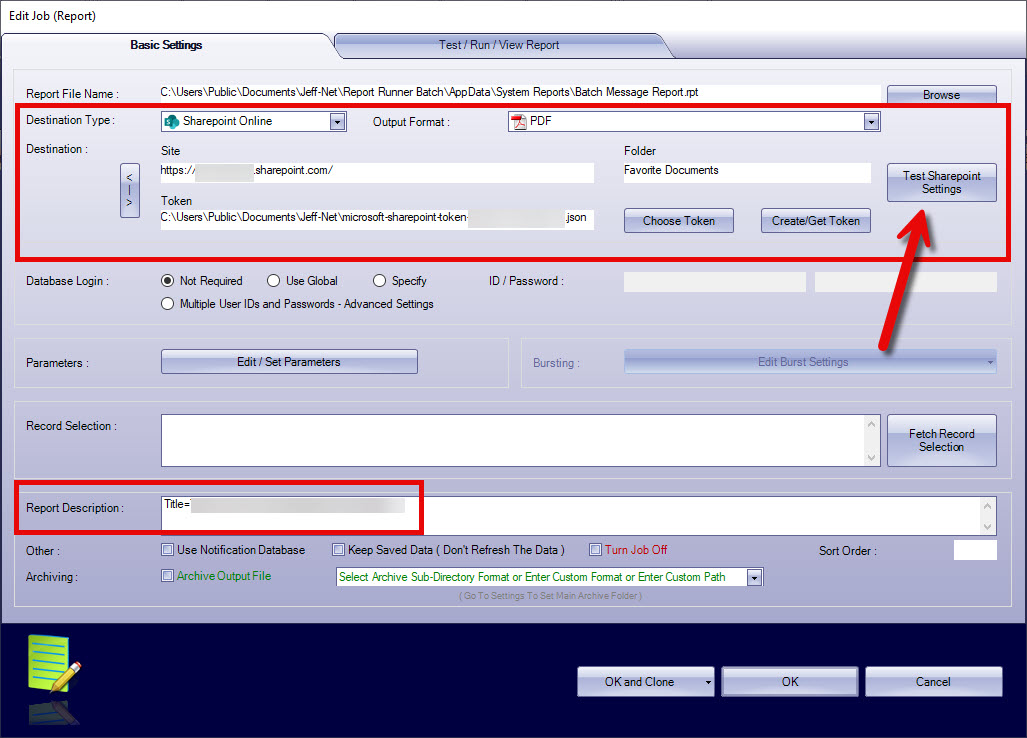This screenshot has width=1027, height=738.
Task: Switch to Test / Run / View Report tab
Action: [499, 45]
